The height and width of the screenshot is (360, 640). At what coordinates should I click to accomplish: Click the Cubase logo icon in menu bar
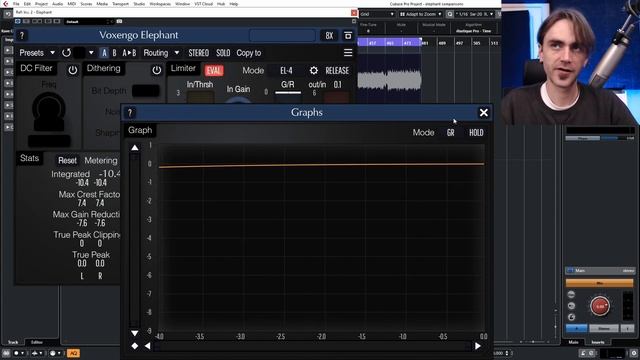click(5, 4)
